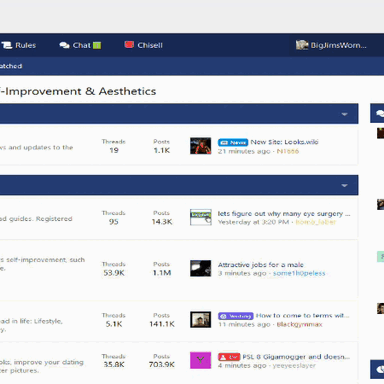Click the 35.8K threads count

(x=114, y=365)
